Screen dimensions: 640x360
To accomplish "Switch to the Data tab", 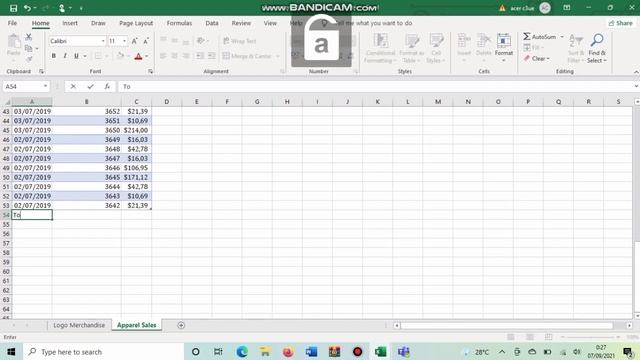I will pyautogui.click(x=212, y=23).
